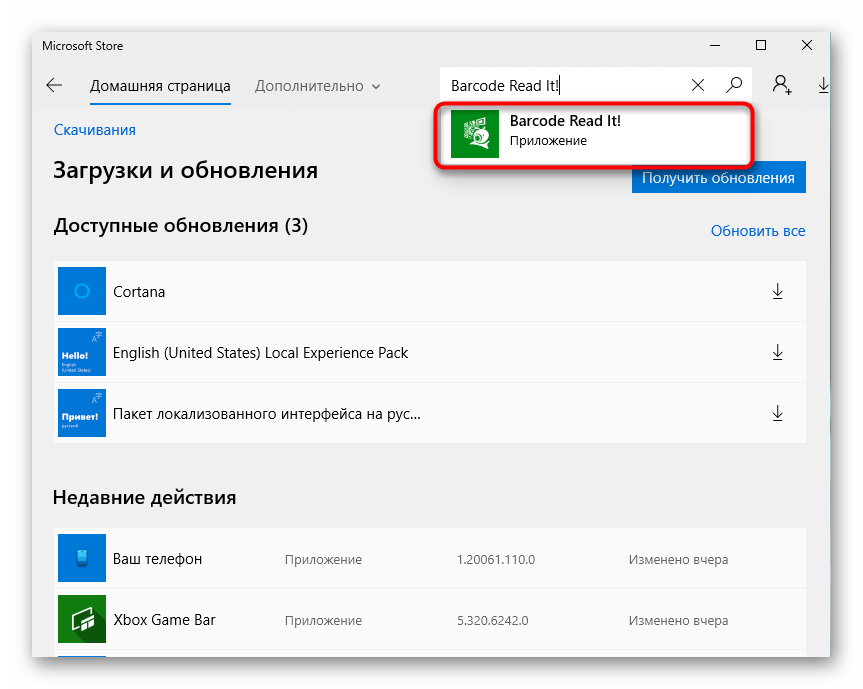Select Barcode Read It! search suggestion
The width and height of the screenshot is (863, 689).
(594, 134)
